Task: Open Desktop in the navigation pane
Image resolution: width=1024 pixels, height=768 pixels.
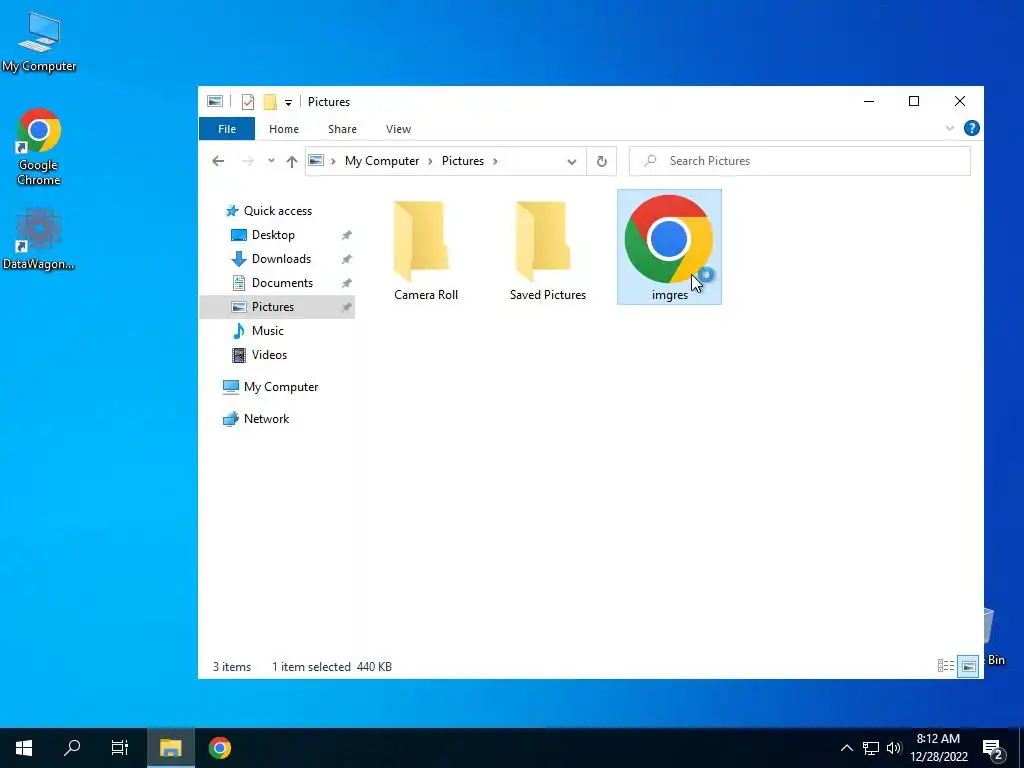Action: (273, 234)
